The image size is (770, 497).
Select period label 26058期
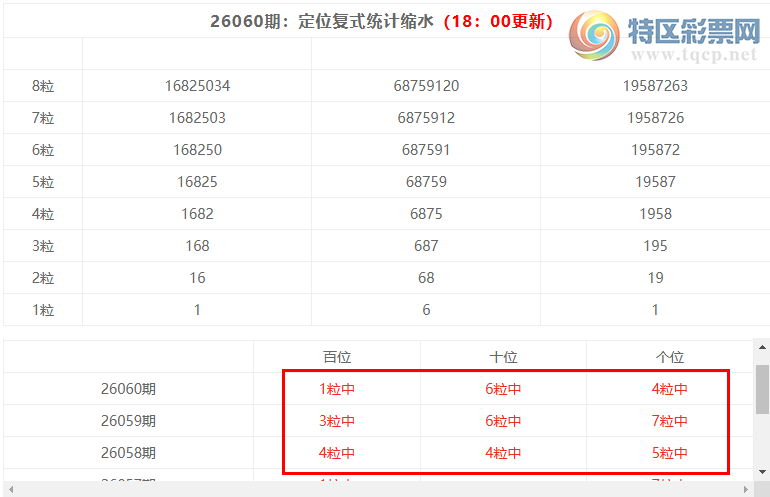pyautogui.click(x=128, y=453)
